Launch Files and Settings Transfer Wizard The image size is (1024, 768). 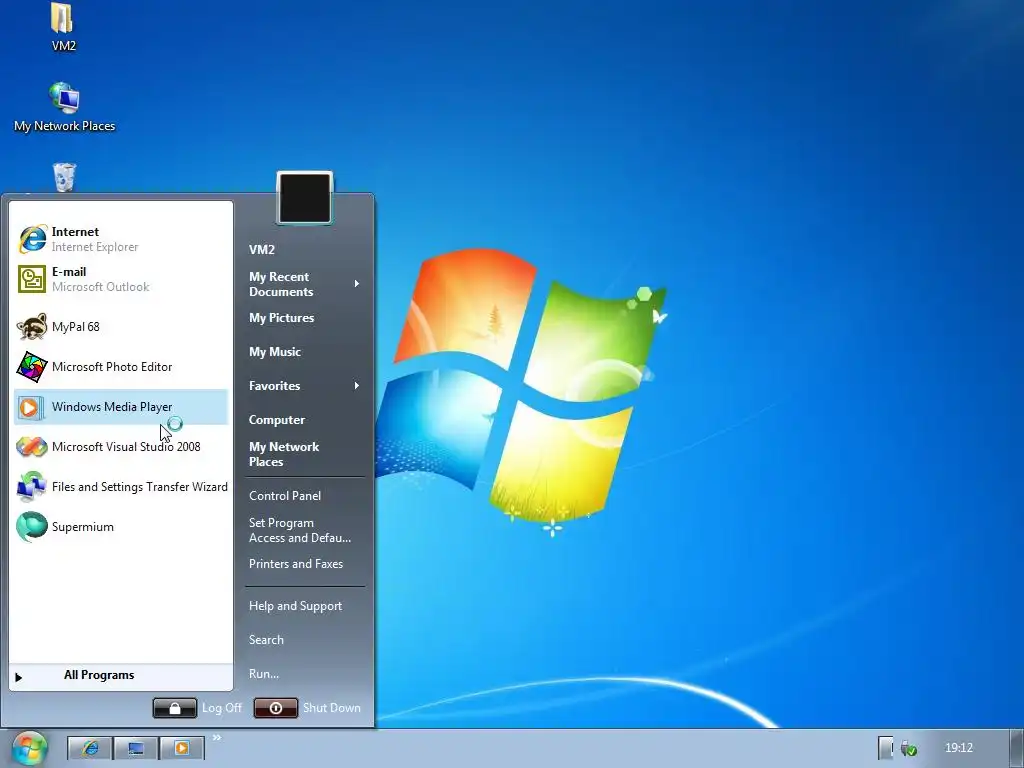pos(121,487)
